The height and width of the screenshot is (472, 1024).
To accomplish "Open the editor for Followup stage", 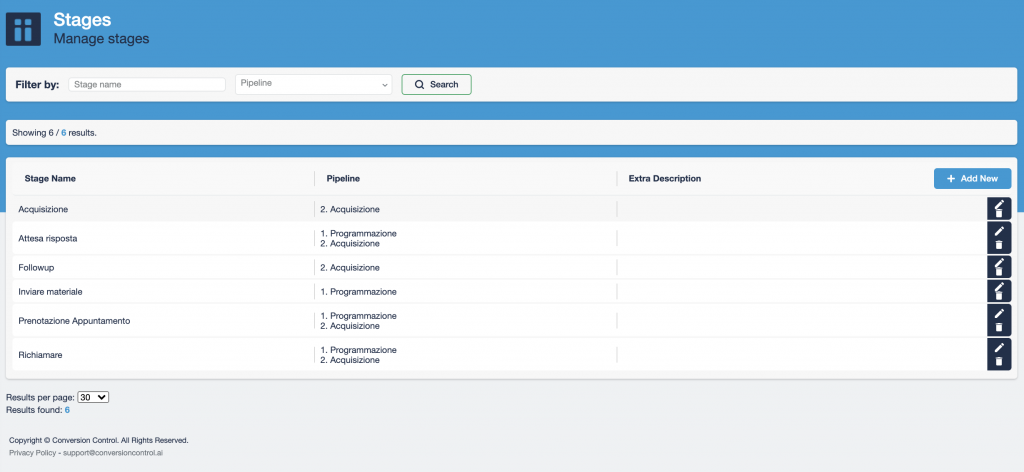I will coord(998,263).
